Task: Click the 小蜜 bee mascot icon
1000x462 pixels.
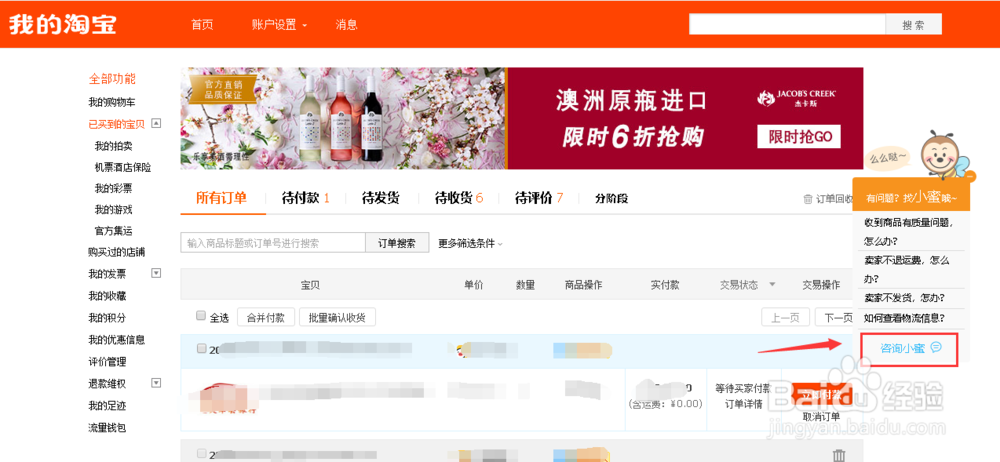Action: pos(945,153)
